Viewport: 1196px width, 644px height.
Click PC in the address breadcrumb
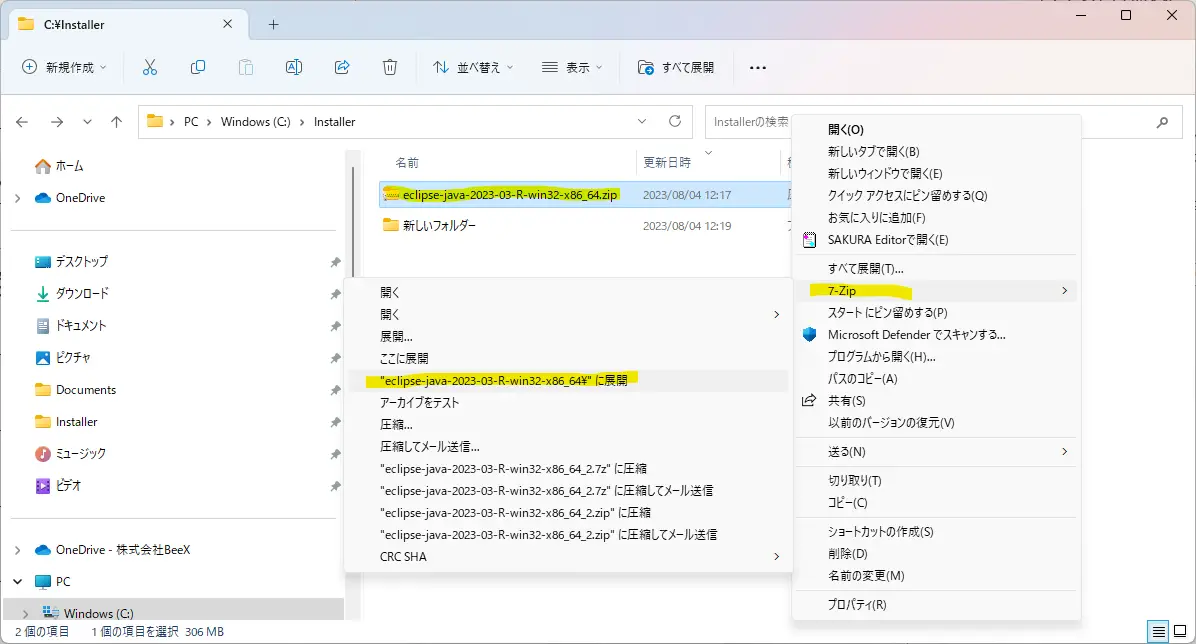click(x=191, y=122)
